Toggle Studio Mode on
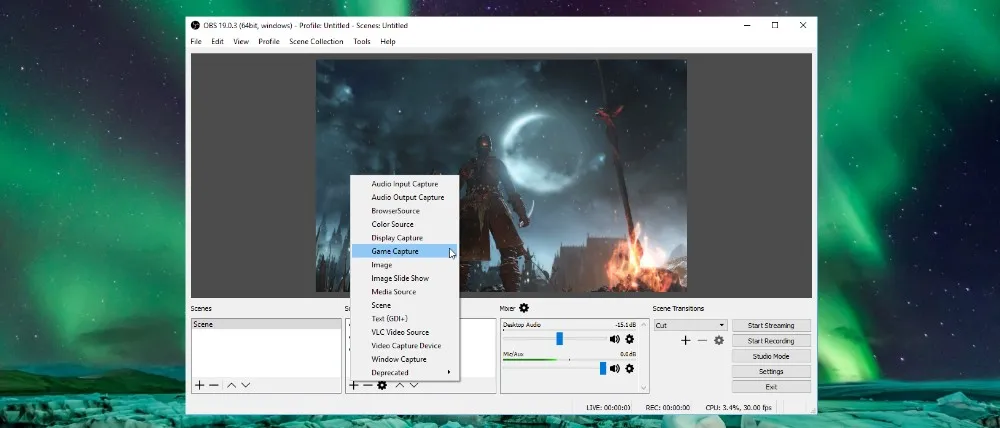The height and width of the screenshot is (428, 1000). coord(771,356)
